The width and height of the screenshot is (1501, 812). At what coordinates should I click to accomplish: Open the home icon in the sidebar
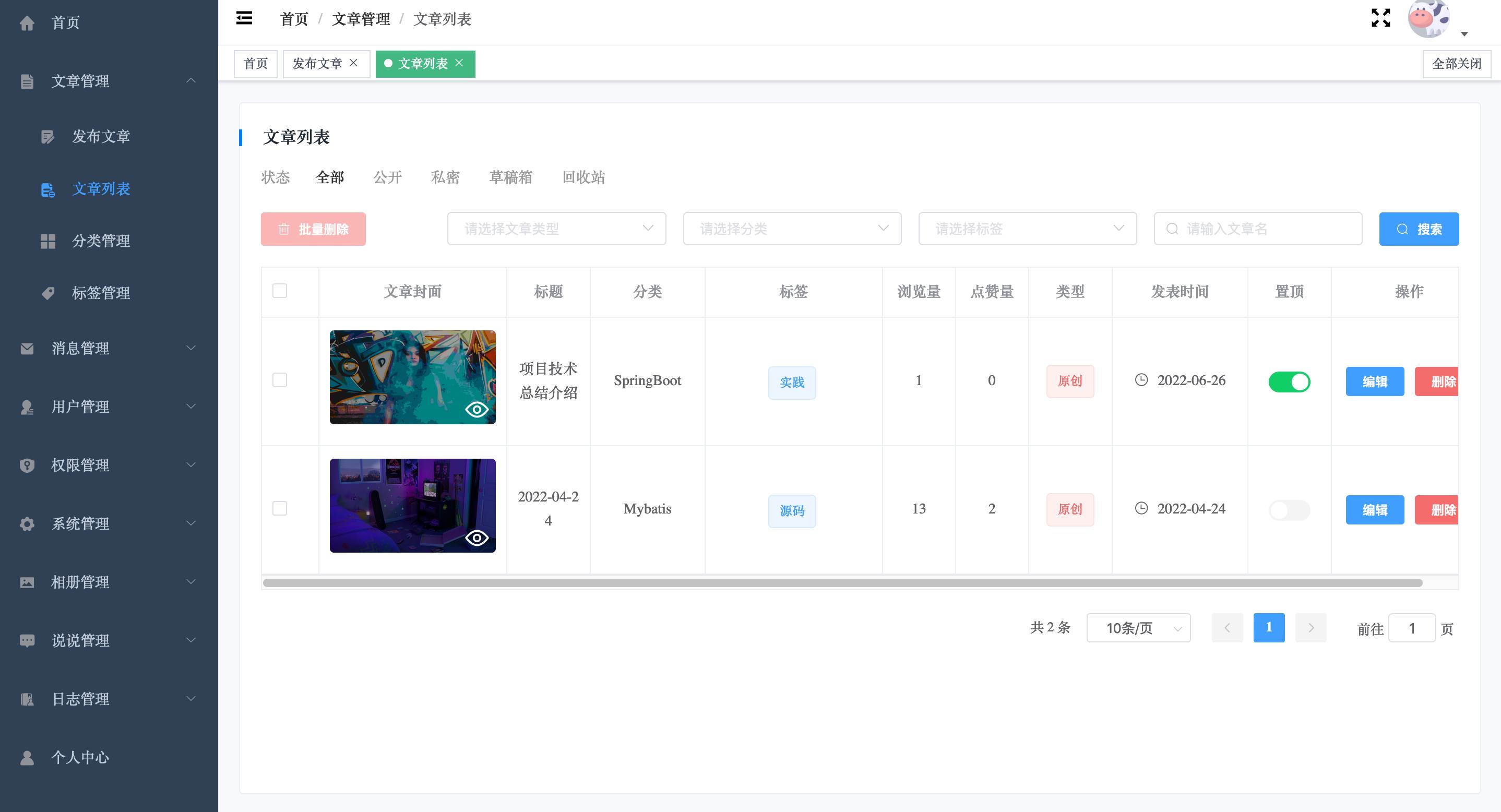(x=27, y=23)
